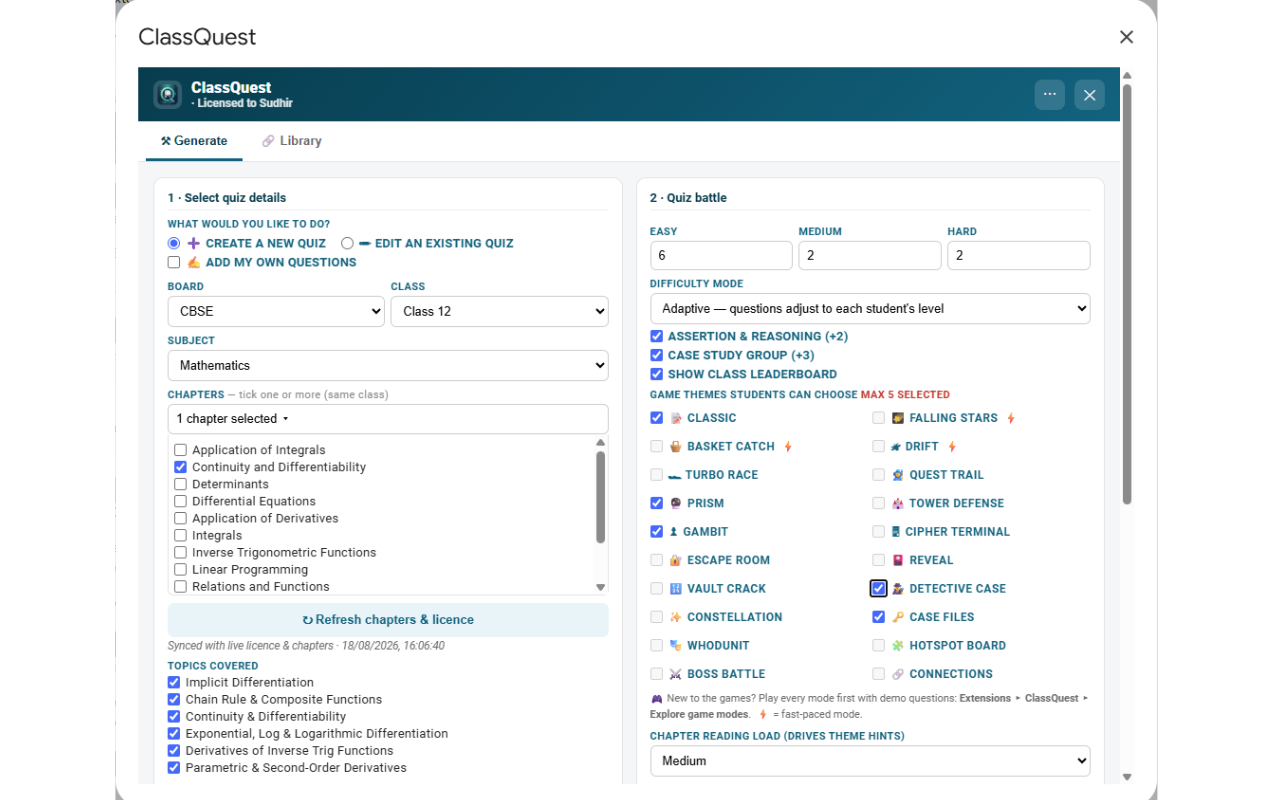Click the Vault Crack theme icon

tap(676, 589)
